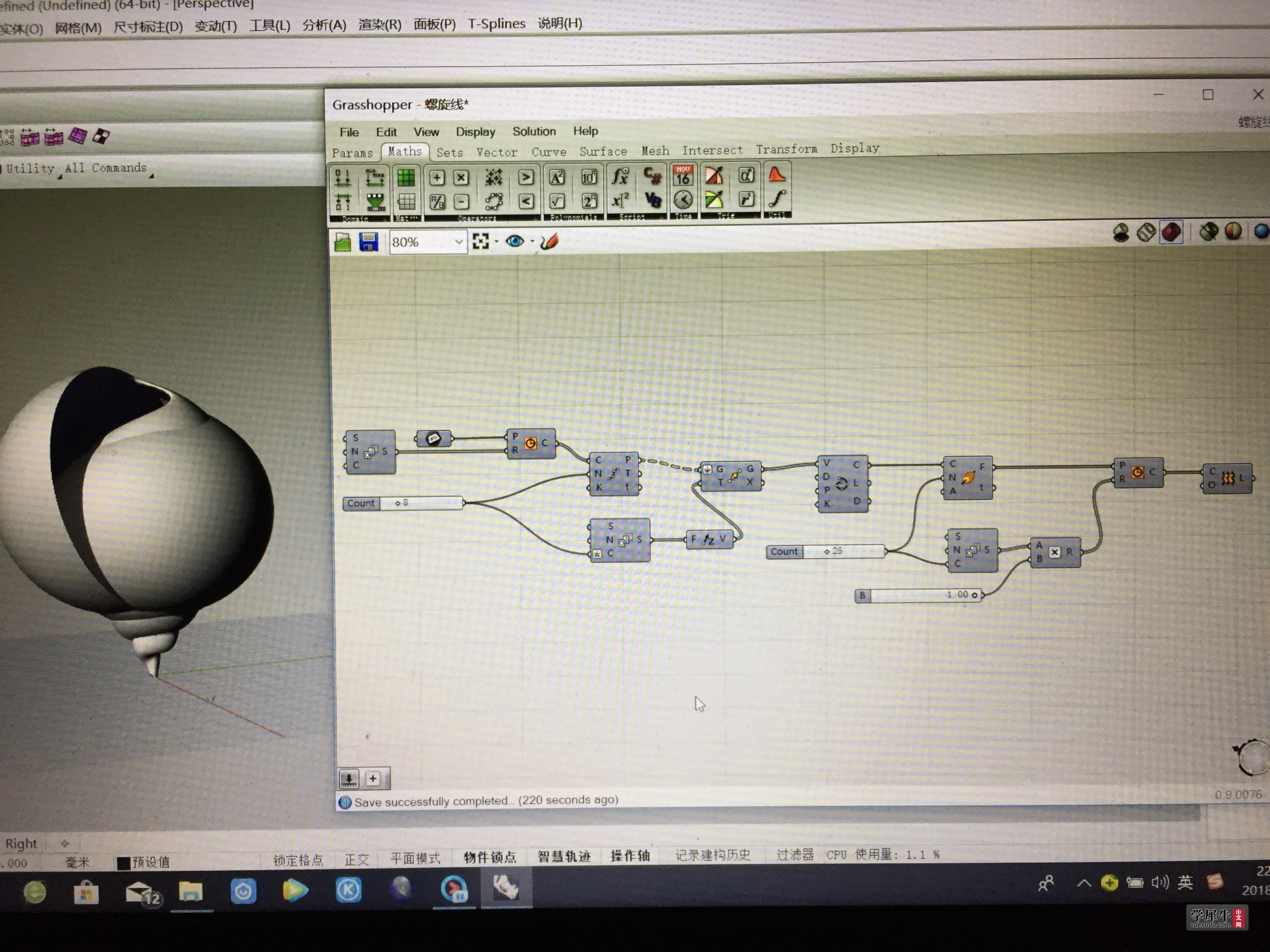Select the A×B Multiplication canvas component
Image resolution: width=1270 pixels, height=952 pixels.
pyautogui.click(x=1055, y=552)
